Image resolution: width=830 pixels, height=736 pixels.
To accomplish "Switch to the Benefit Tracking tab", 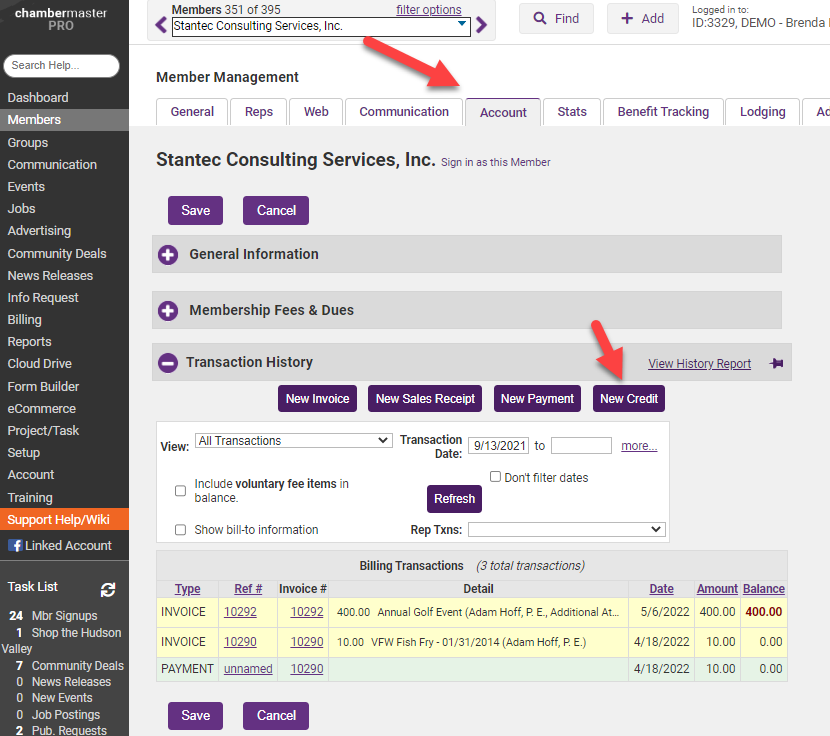I will tap(663, 112).
